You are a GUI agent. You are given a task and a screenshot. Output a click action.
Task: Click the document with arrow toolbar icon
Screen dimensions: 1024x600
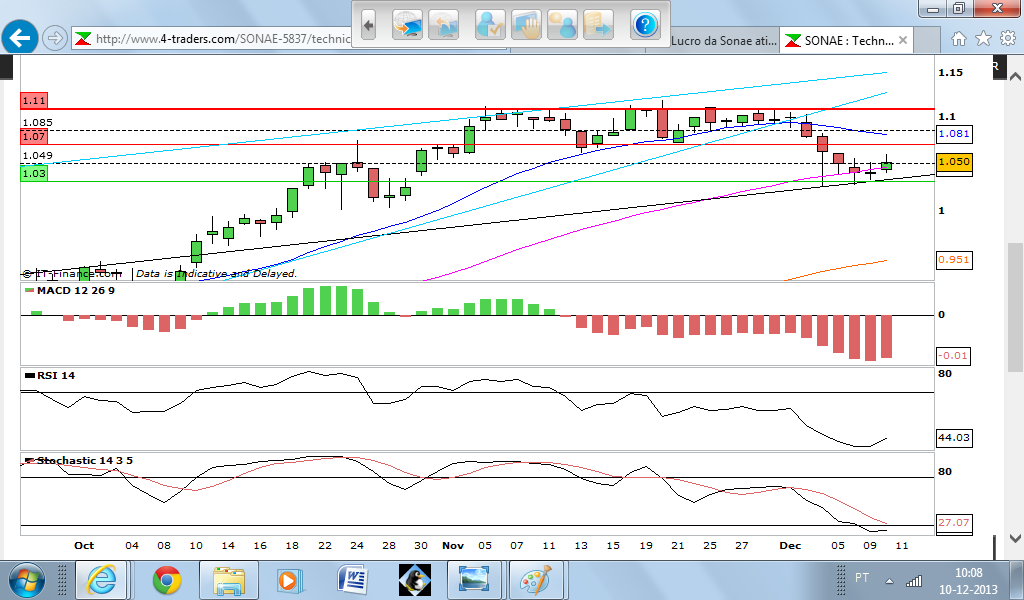point(598,24)
